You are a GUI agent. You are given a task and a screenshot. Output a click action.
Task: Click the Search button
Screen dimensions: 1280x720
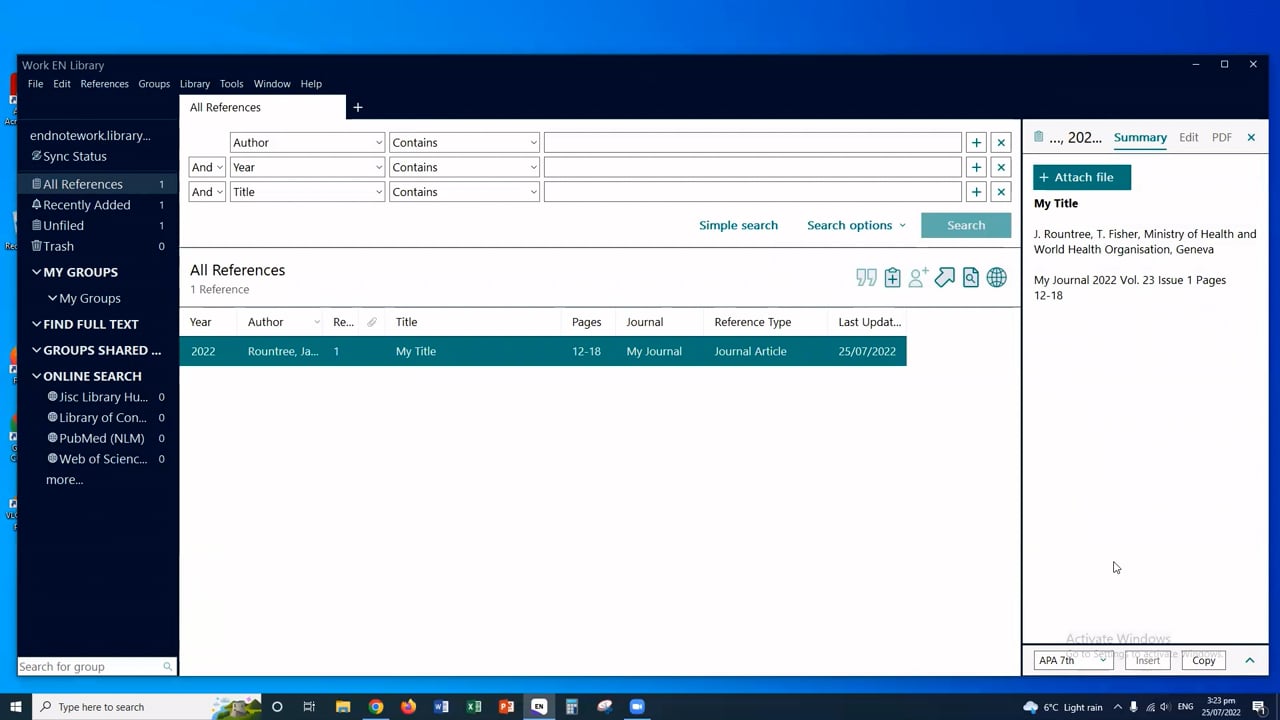tap(966, 225)
